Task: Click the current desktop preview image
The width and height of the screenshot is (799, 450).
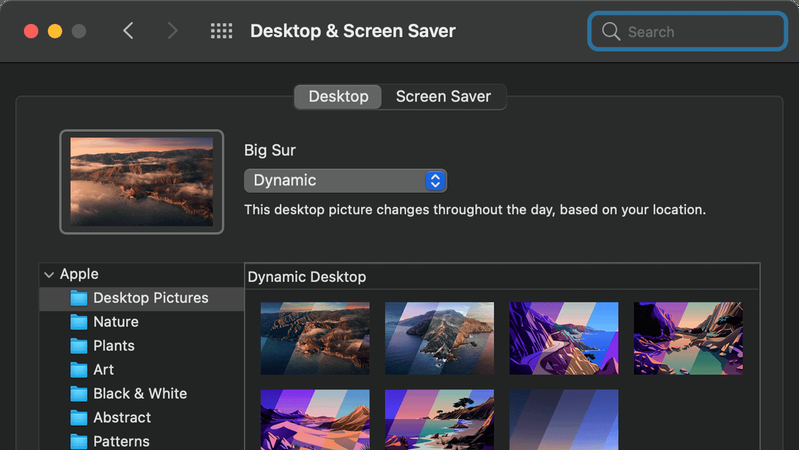Action: (142, 182)
